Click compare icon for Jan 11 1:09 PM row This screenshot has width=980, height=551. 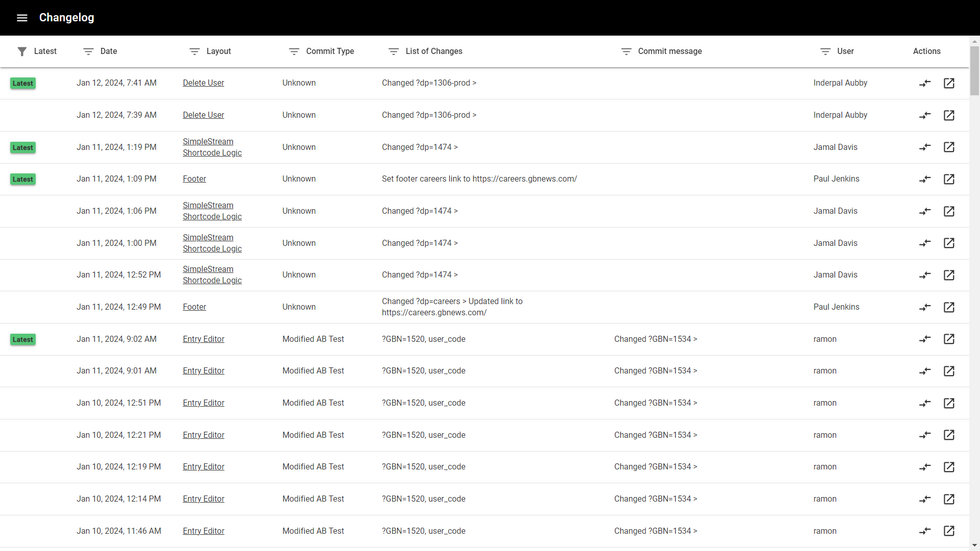pos(925,180)
